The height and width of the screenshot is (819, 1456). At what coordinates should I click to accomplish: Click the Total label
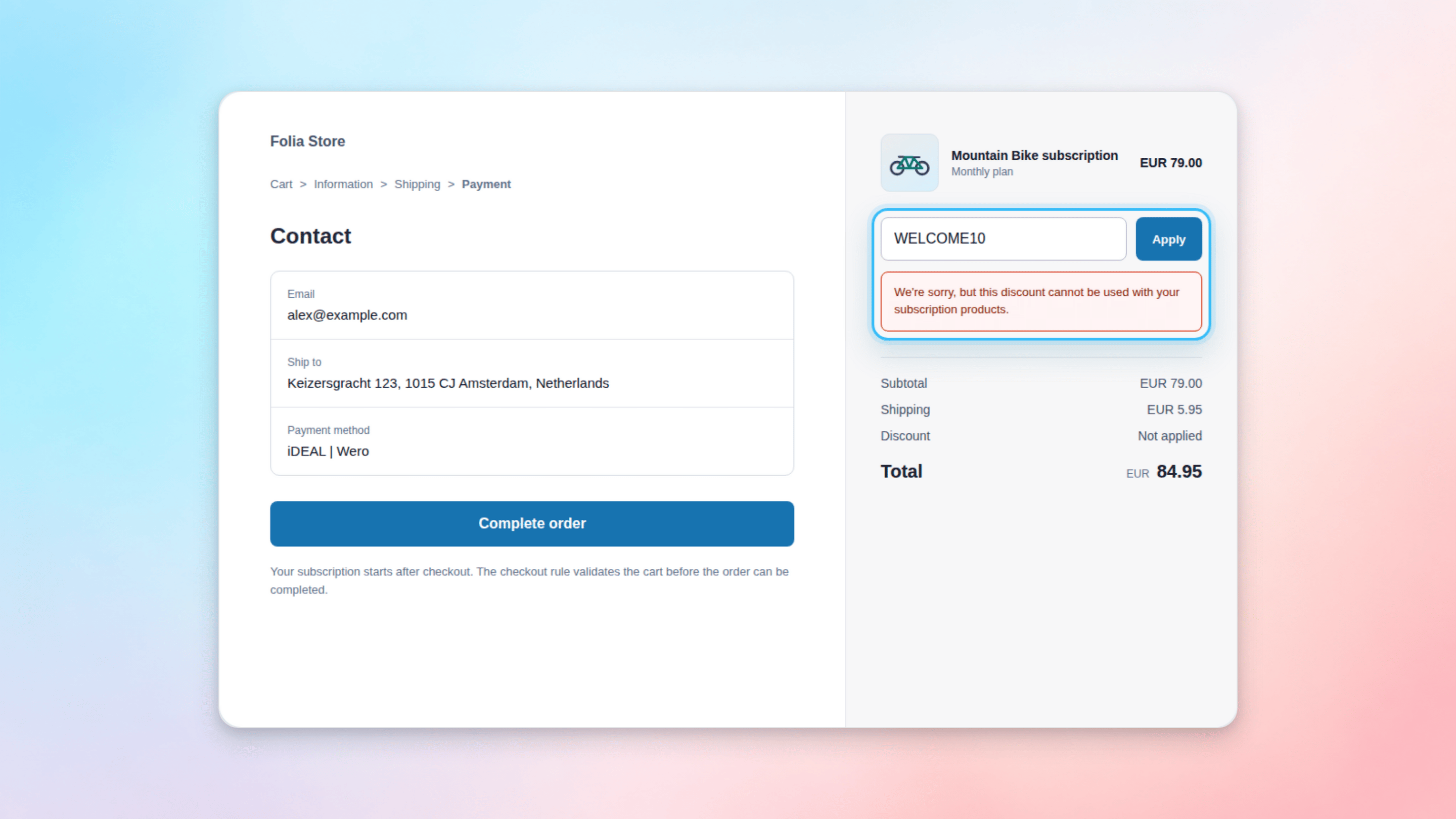(901, 471)
